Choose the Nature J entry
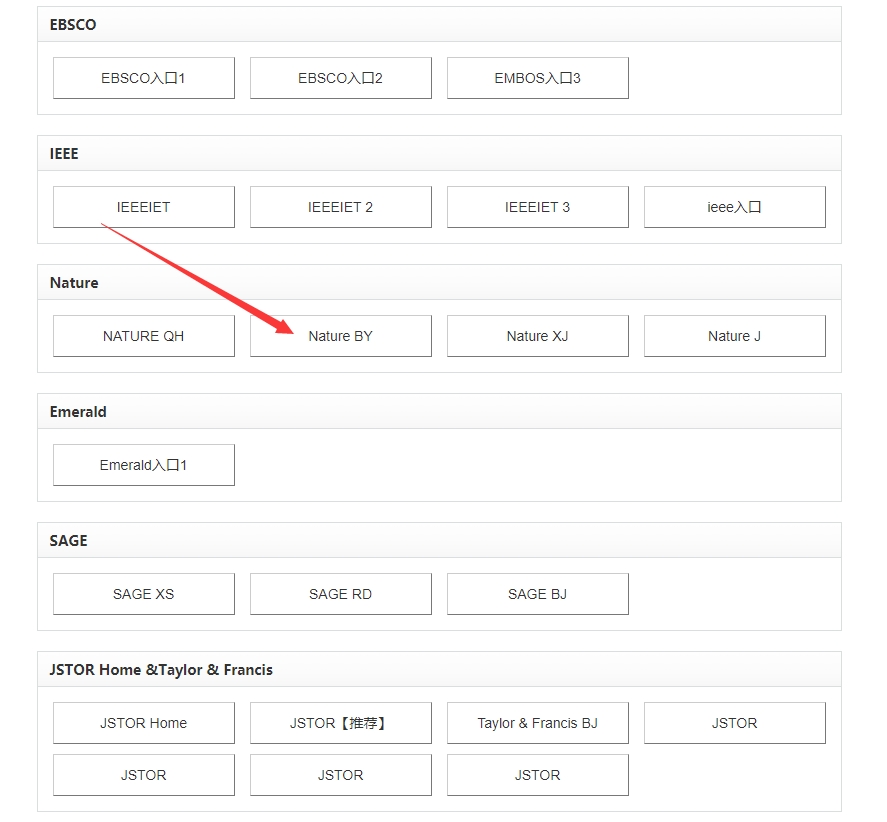The width and height of the screenshot is (887, 822). click(x=734, y=336)
